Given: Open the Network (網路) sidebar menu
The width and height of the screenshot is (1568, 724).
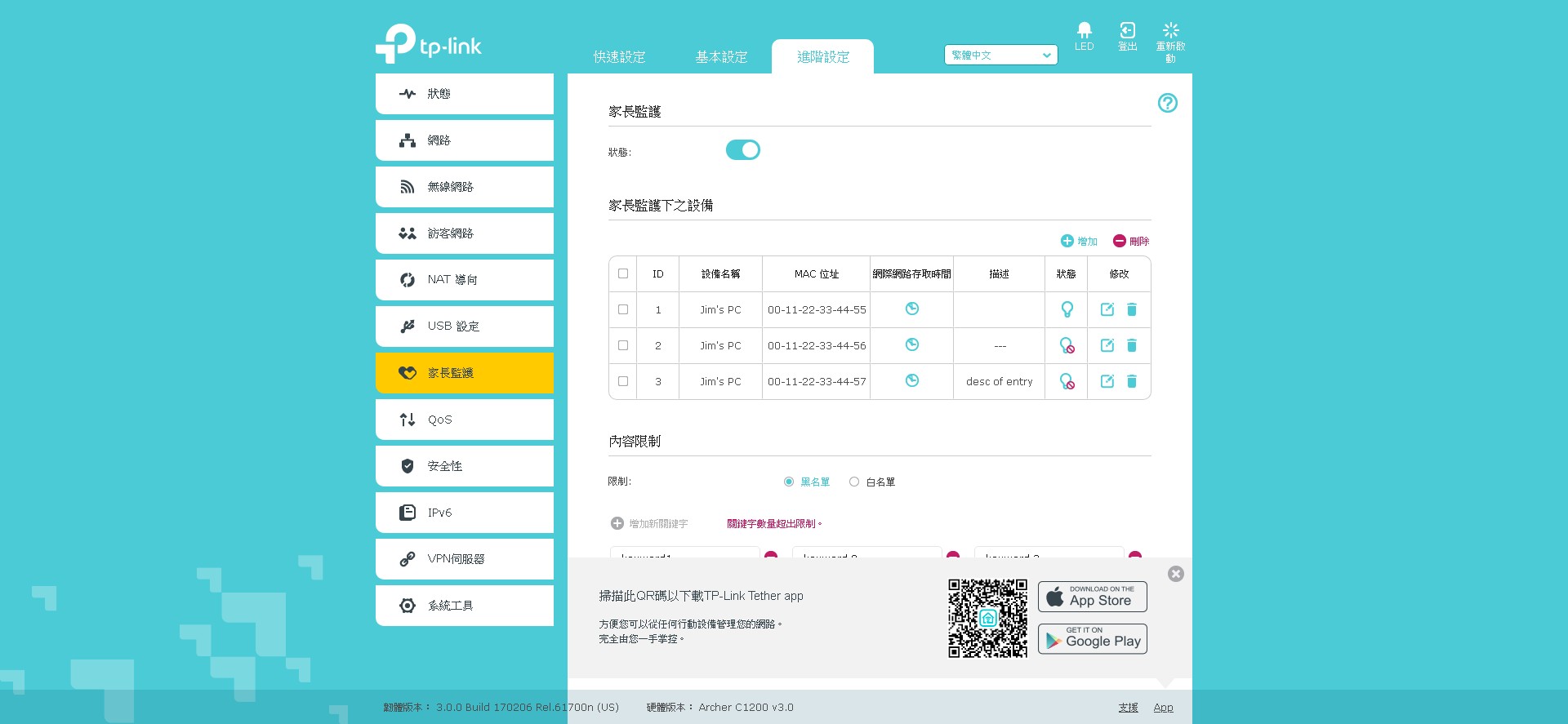Looking at the screenshot, I should (x=465, y=140).
